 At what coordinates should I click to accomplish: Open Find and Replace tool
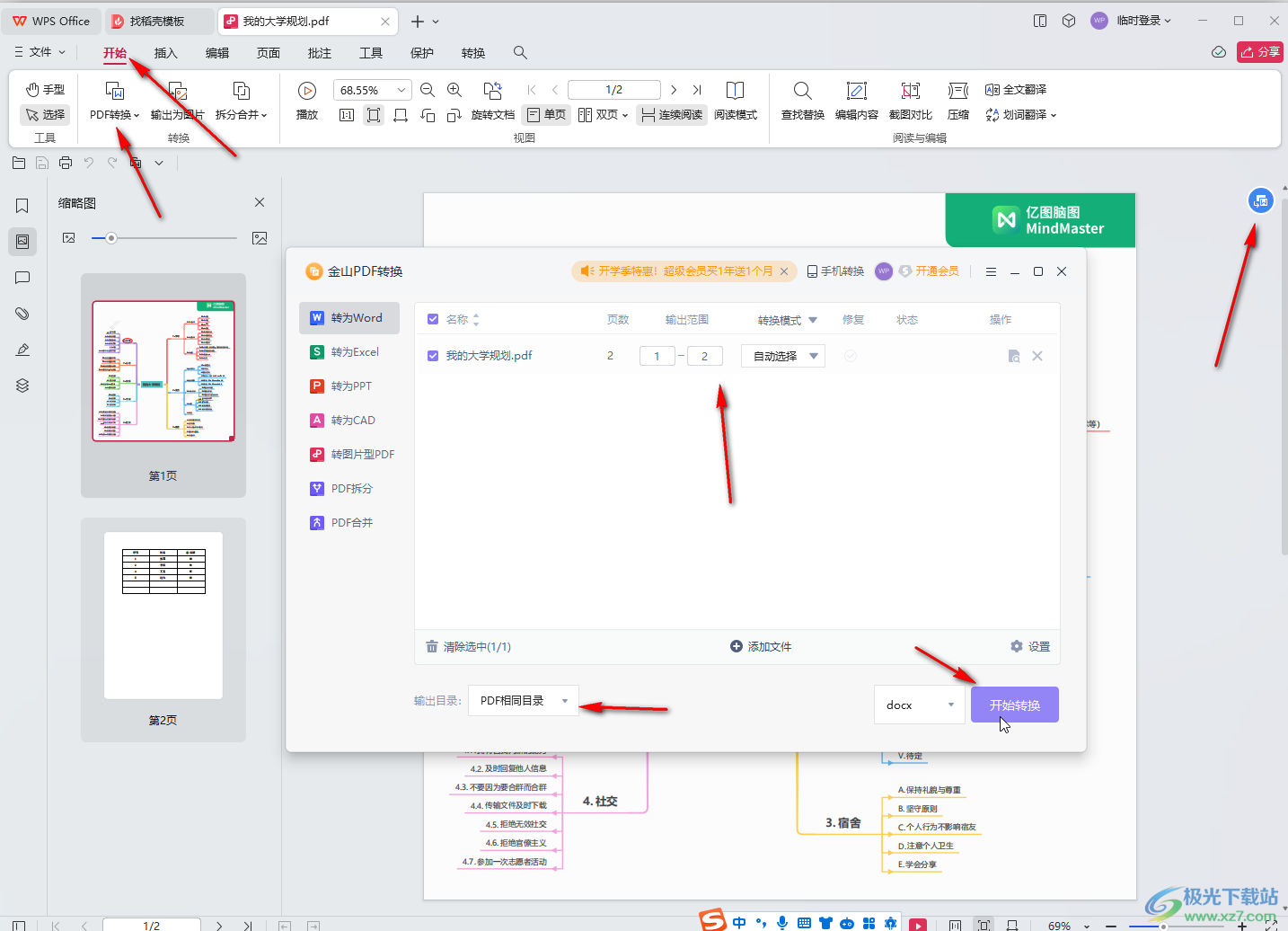[802, 101]
